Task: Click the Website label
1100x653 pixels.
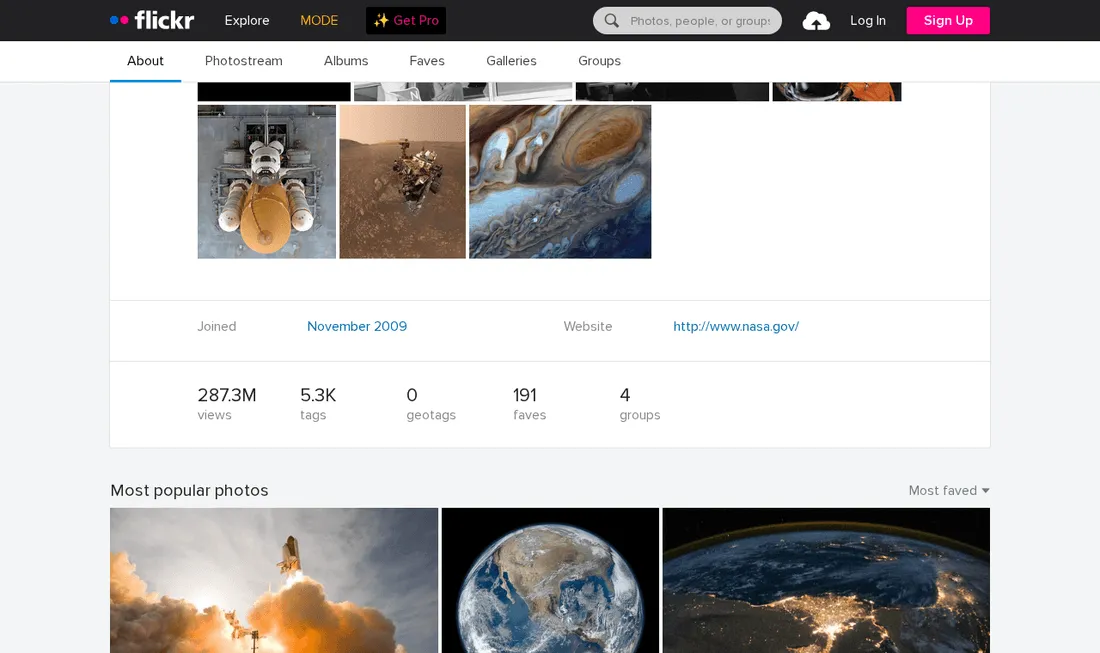Action: point(588,326)
